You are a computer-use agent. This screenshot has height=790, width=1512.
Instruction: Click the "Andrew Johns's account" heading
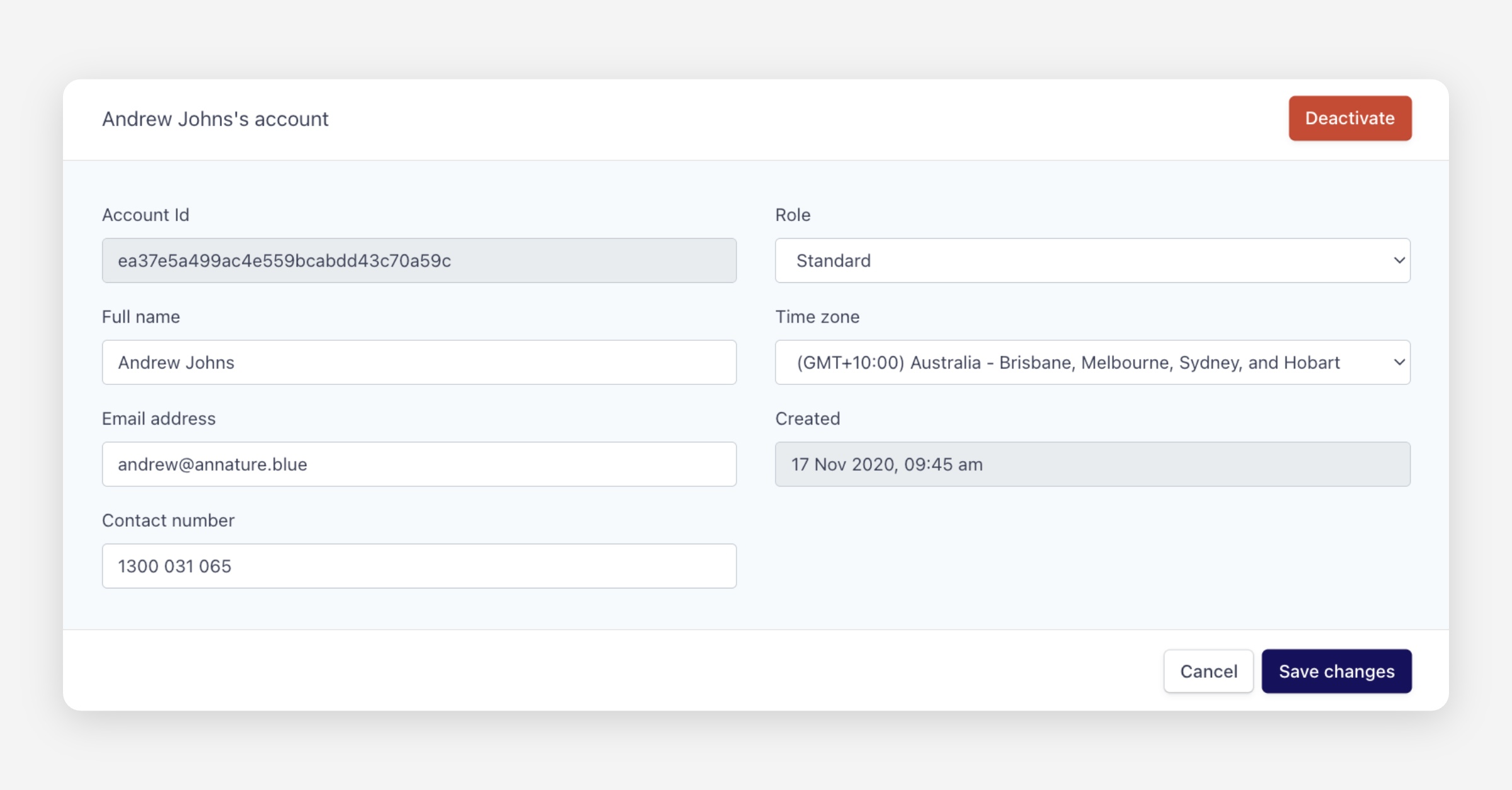215,119
